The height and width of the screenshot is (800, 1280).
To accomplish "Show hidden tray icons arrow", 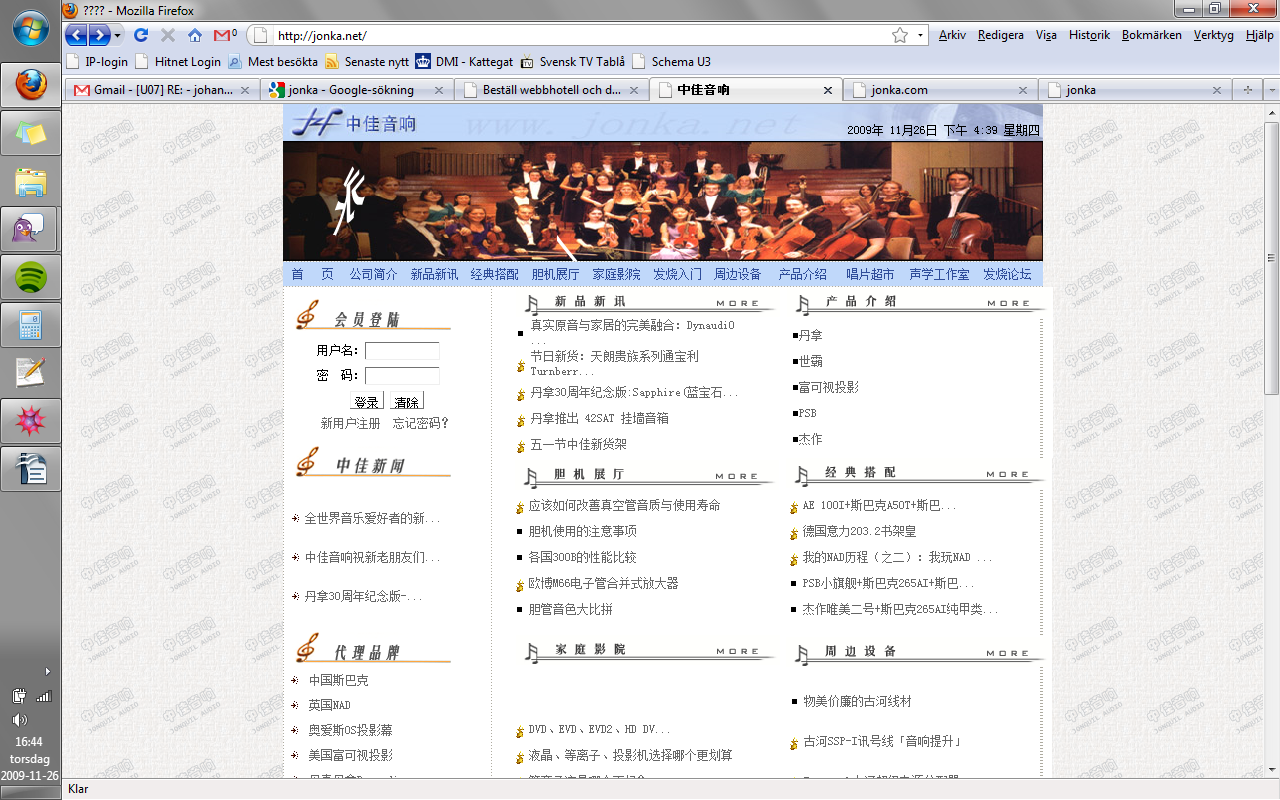I will point(47,671).
